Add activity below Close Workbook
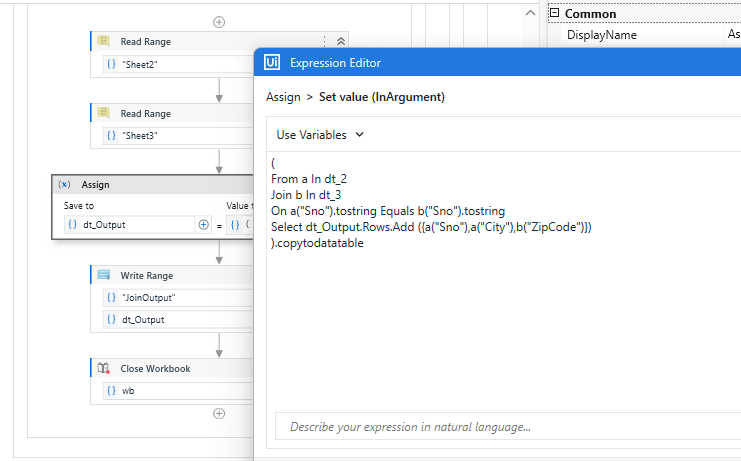 point(219,413)
